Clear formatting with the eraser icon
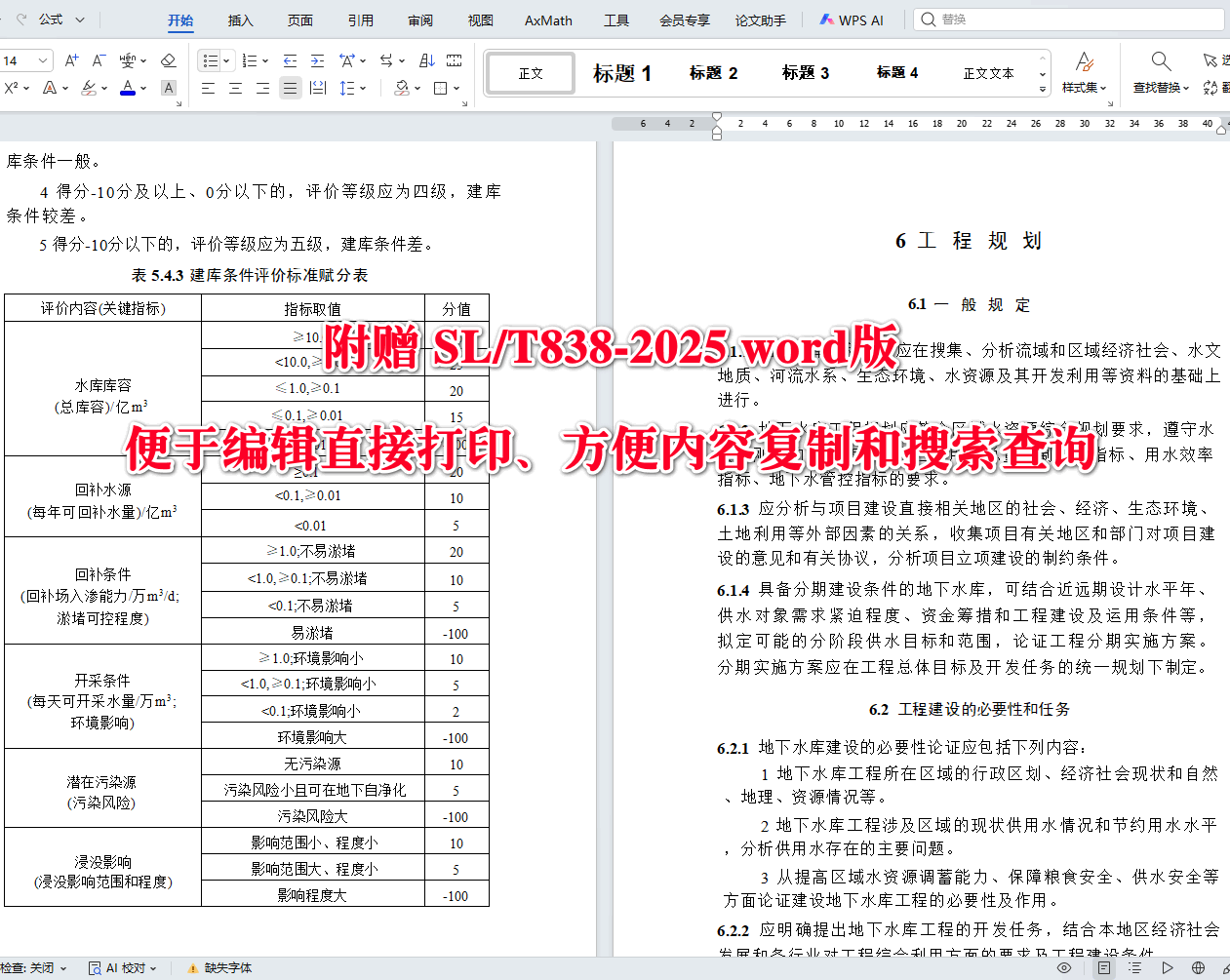 168,60
